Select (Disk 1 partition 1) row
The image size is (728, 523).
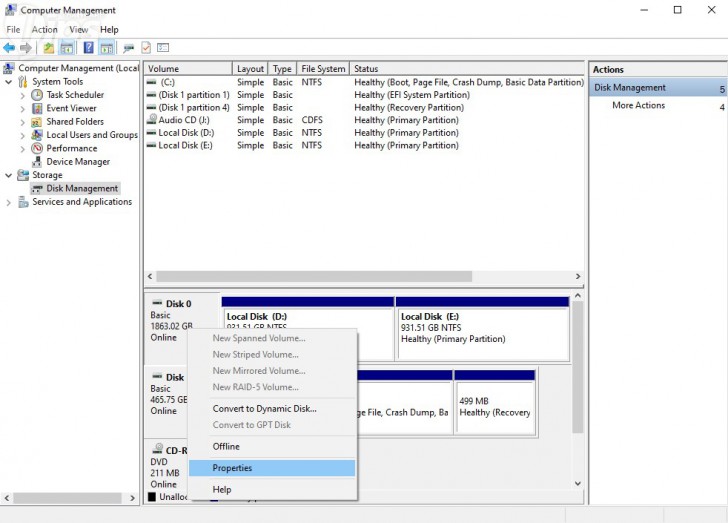tap(364, 95)
